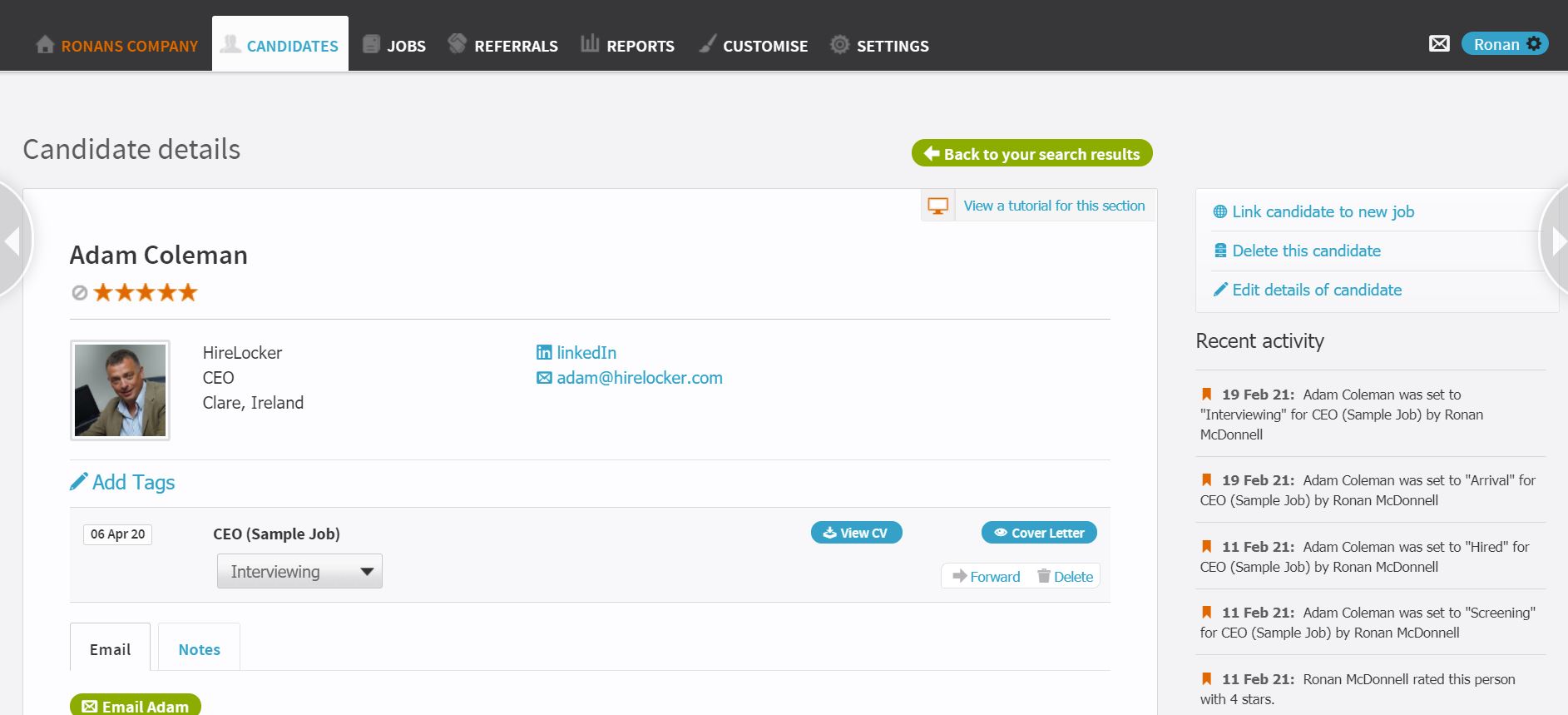Open View a tutorial for this section
The height and width of the screenshot is (715, 1568).
coord(1054,206)
